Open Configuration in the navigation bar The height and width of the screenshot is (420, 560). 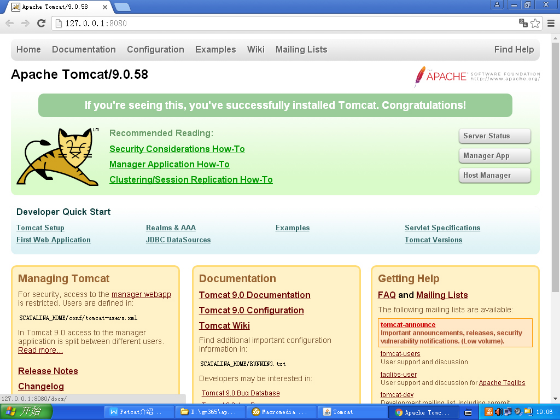click(x=156, y=49)
